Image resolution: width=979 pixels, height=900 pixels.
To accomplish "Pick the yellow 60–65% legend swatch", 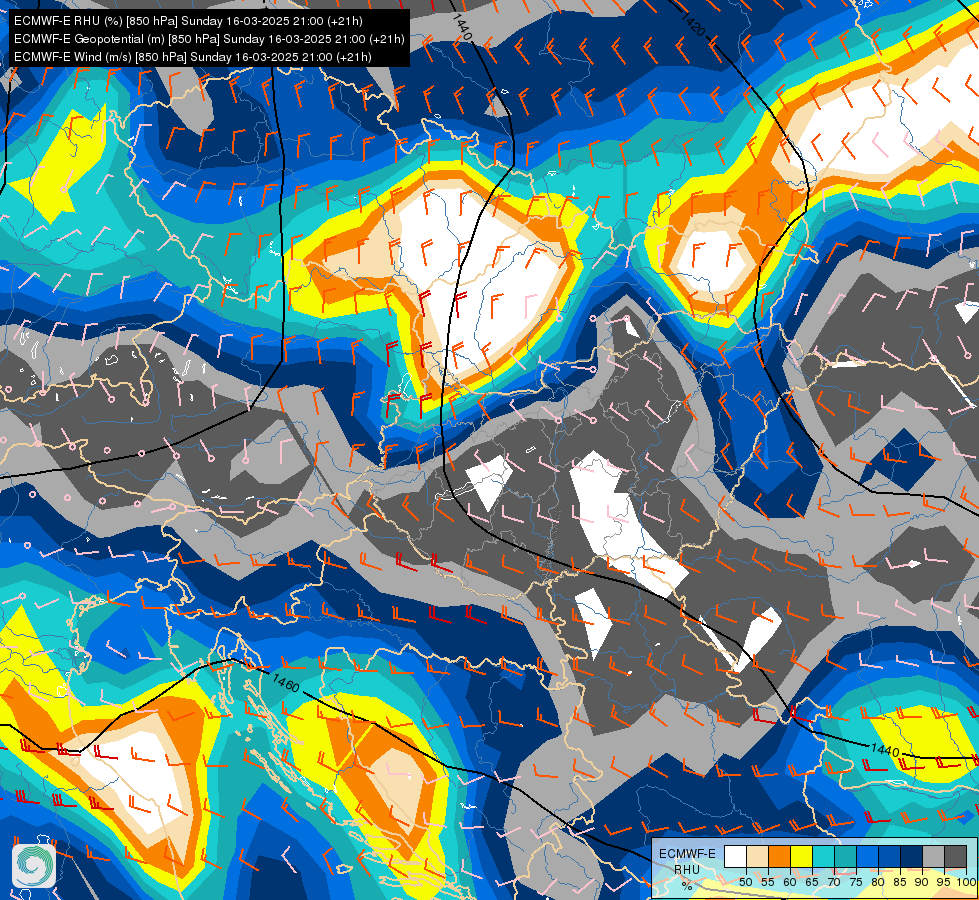I will click(802, 856).
